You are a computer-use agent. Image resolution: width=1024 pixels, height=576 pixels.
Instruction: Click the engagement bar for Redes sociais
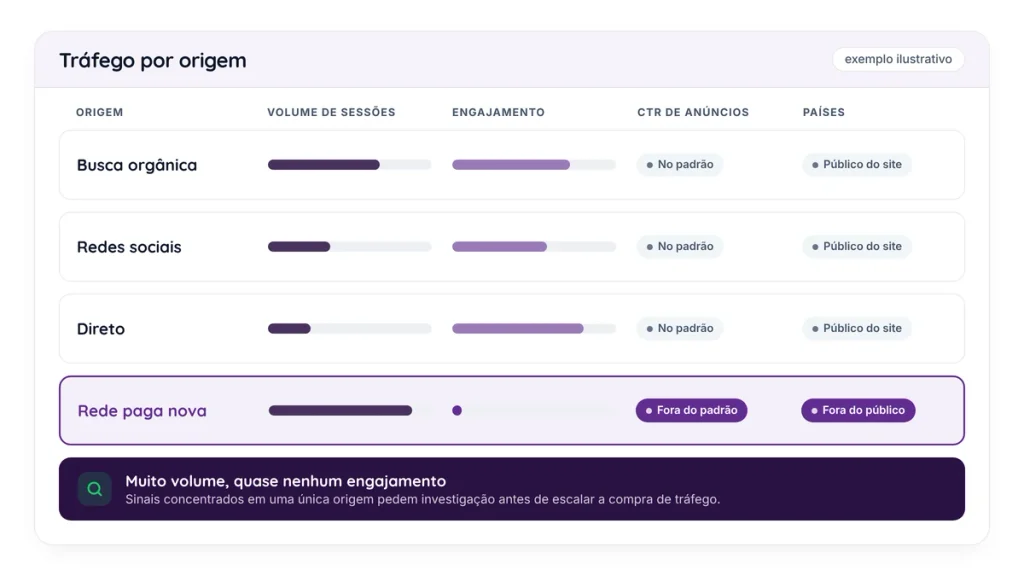(534, 246)
